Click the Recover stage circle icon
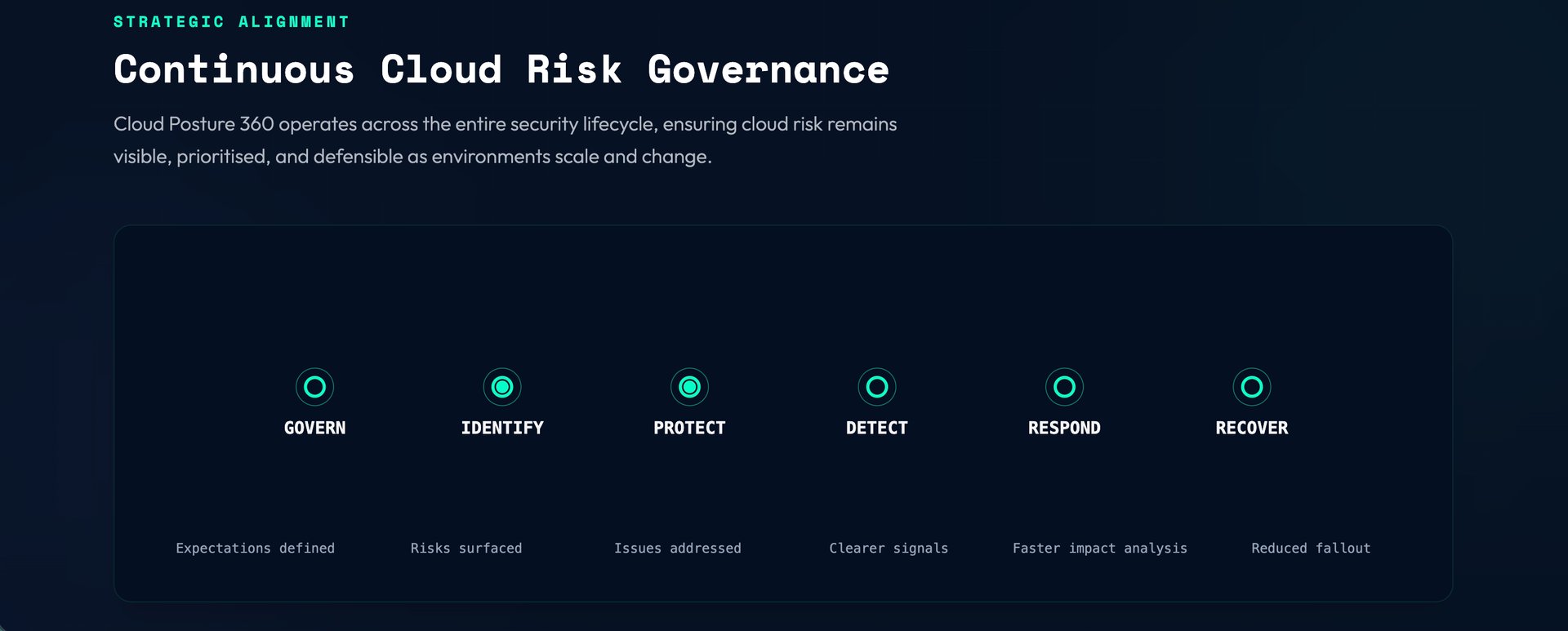1568x631 pixels. point(1252,387)
